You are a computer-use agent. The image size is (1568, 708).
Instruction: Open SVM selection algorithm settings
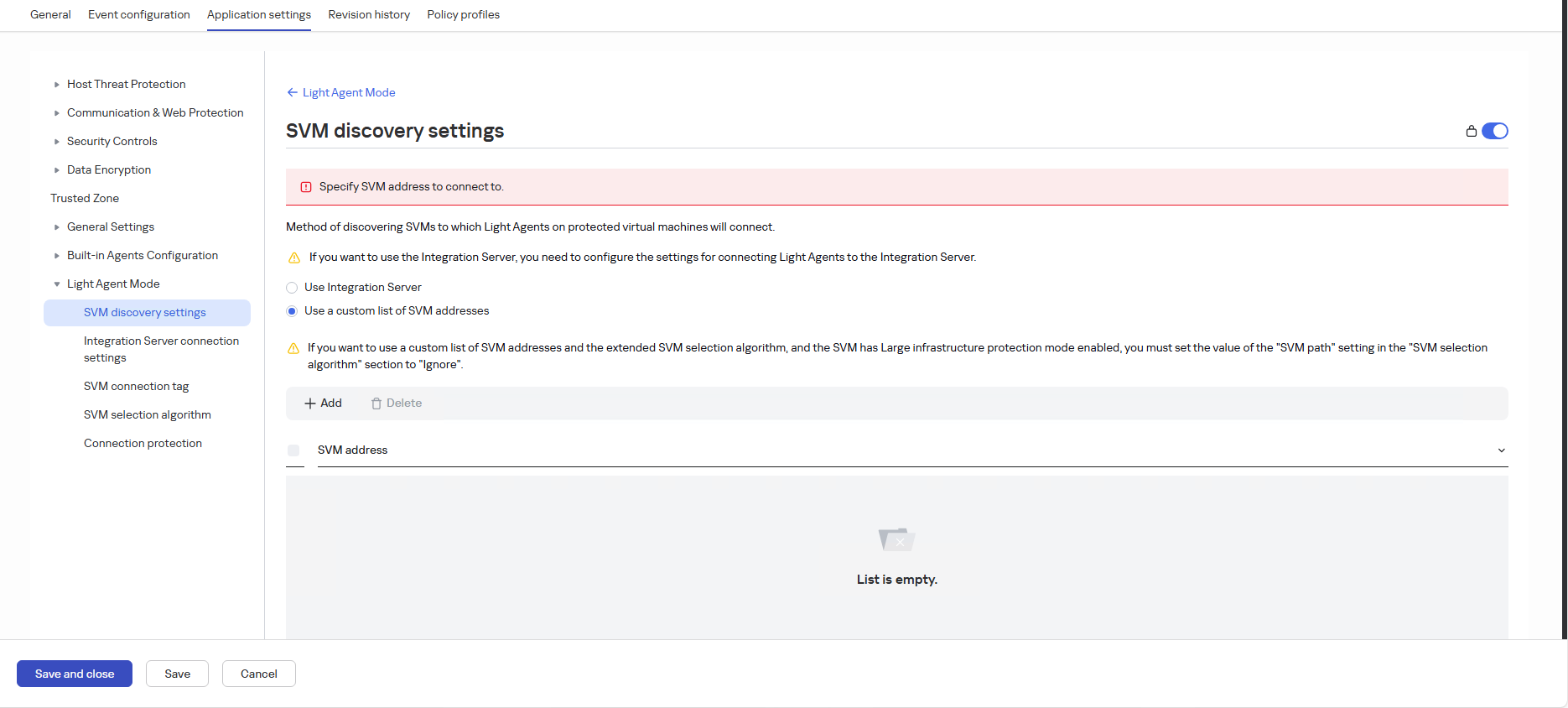coord(148,415)
